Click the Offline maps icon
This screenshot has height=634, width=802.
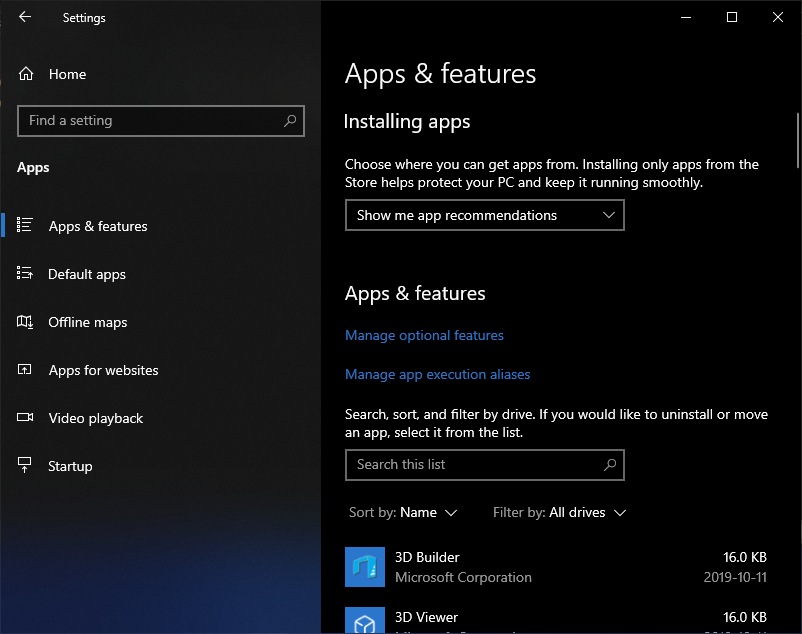click(x=25, y=322)
